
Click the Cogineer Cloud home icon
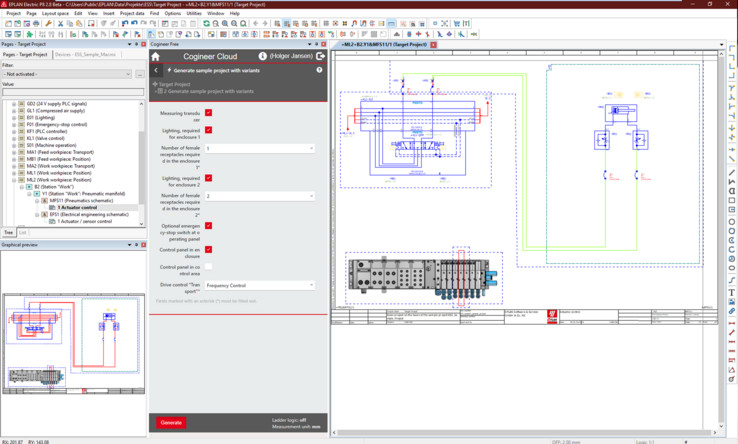pos(156,57)
